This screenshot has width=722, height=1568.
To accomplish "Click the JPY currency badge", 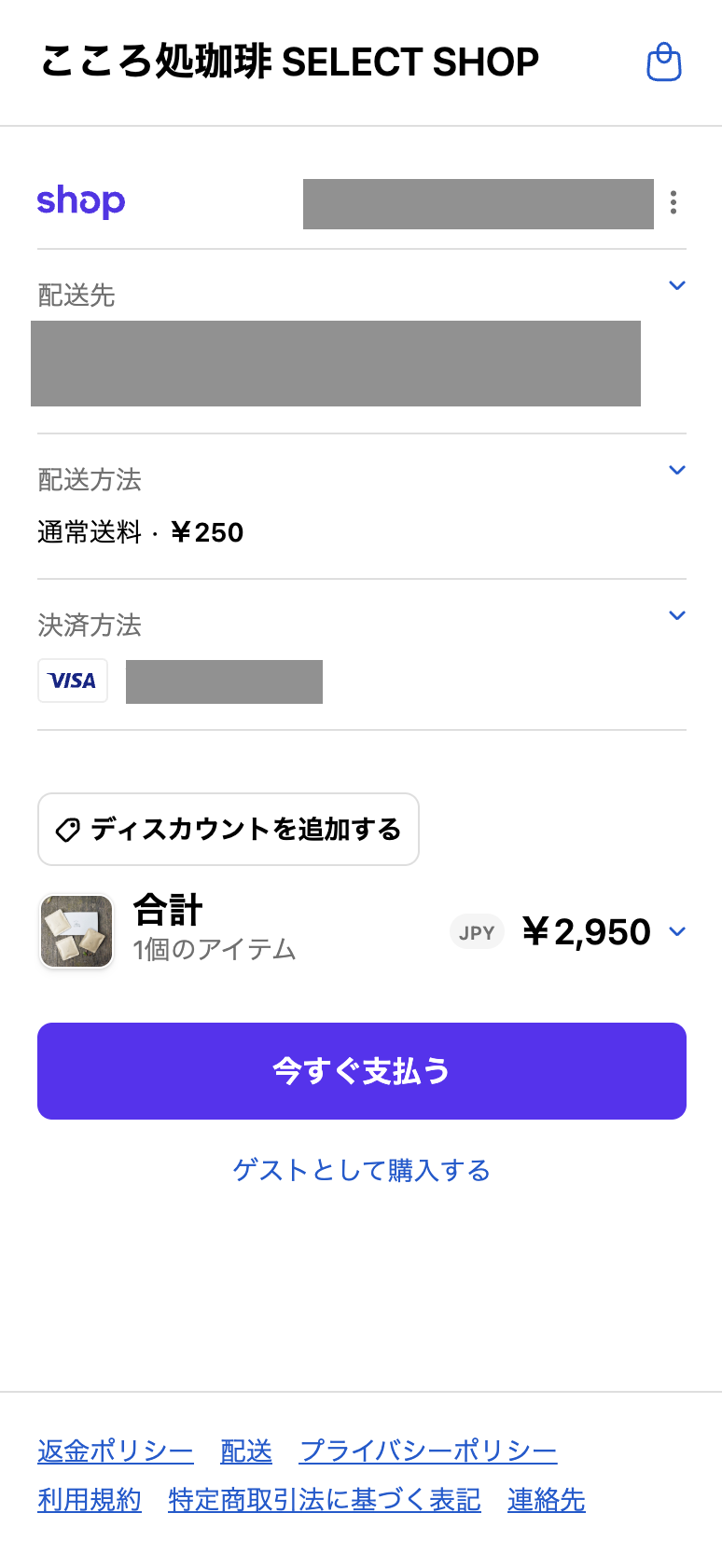I will (477, 932).
